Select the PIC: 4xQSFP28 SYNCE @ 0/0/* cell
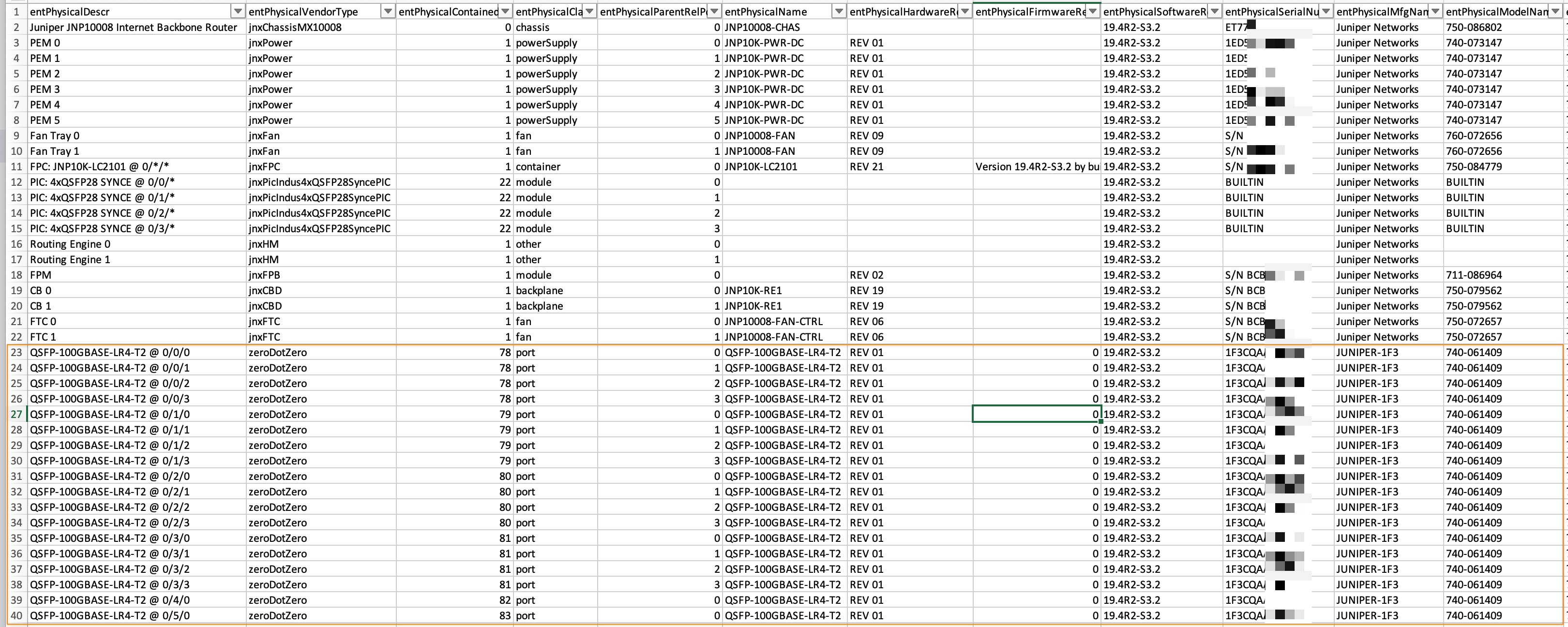The width and height of the screenshot is (1568, 627). [x=136, y=182]
